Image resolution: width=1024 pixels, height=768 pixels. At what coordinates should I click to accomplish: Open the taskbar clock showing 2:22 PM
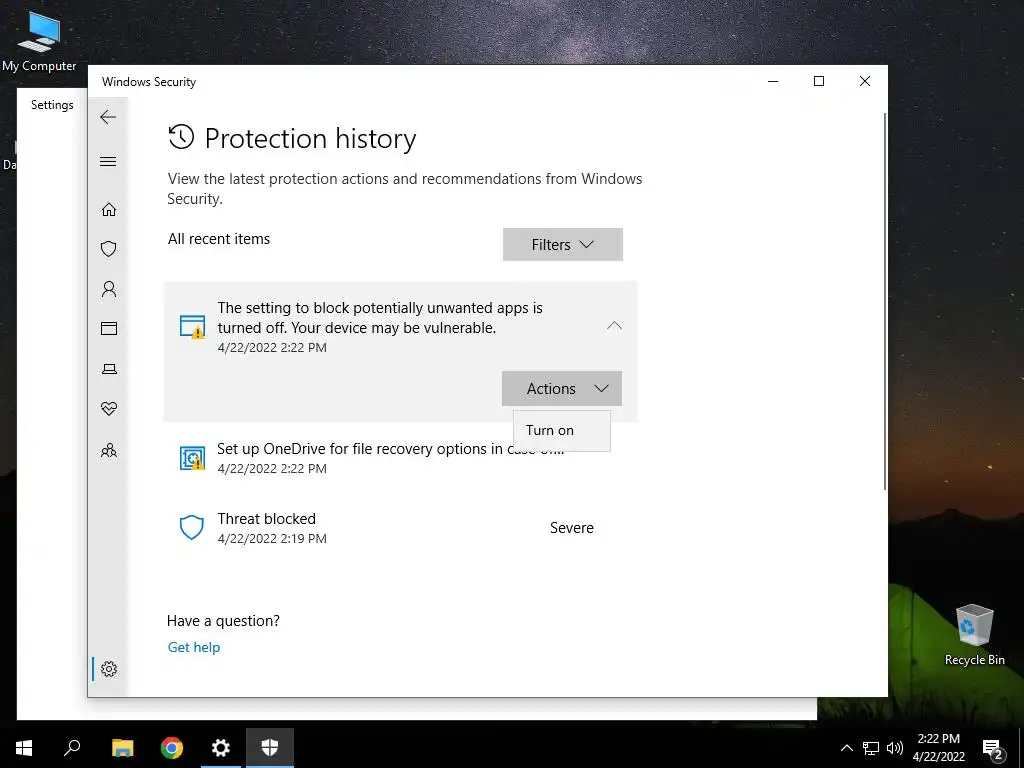click(938, 748)
